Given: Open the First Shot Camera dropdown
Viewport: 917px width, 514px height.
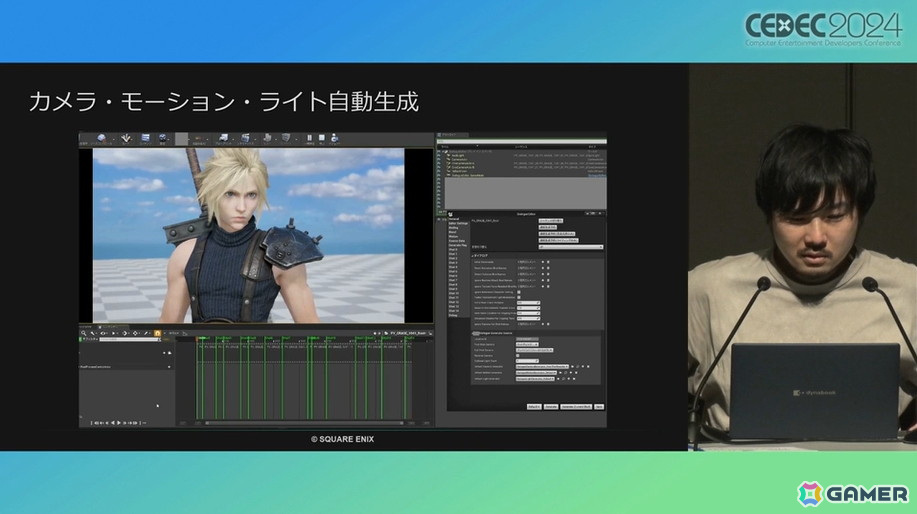Looking at the screenshot, I should 527,344.
